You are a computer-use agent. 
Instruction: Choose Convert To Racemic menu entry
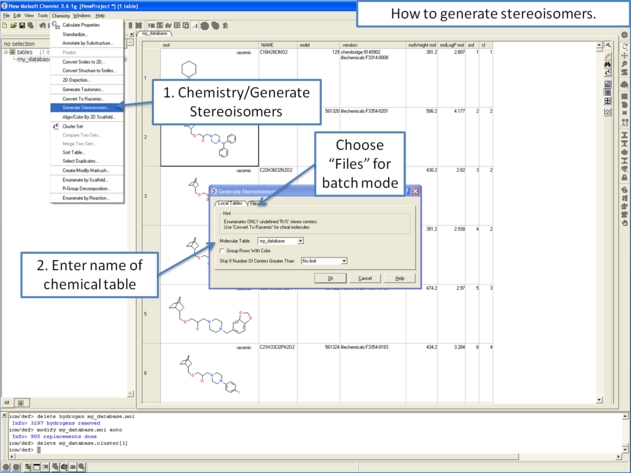pyautogui.click(x=82, y=99)
